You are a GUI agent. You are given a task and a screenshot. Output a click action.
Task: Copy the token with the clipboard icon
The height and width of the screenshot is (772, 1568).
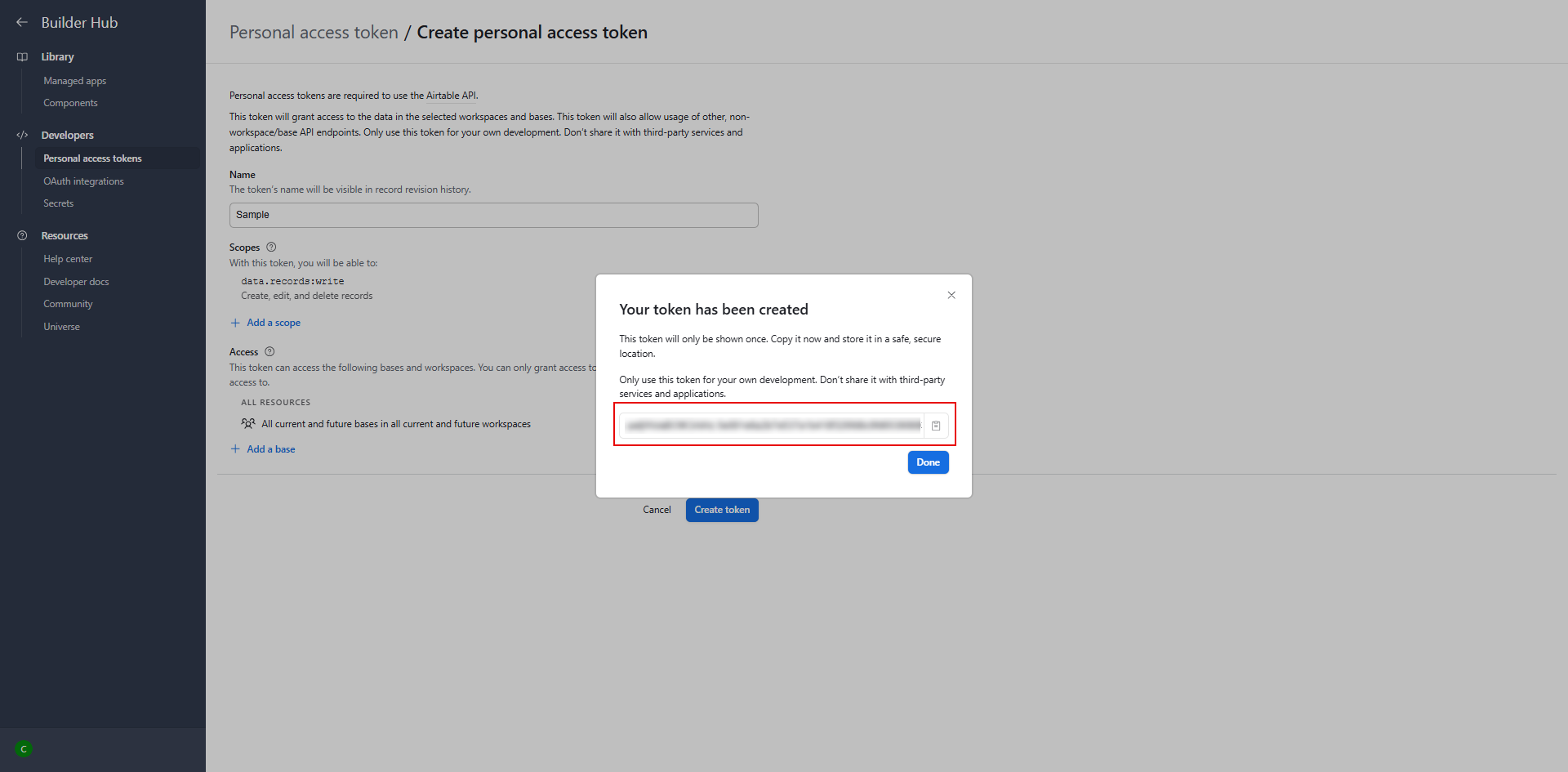(936, 426)
